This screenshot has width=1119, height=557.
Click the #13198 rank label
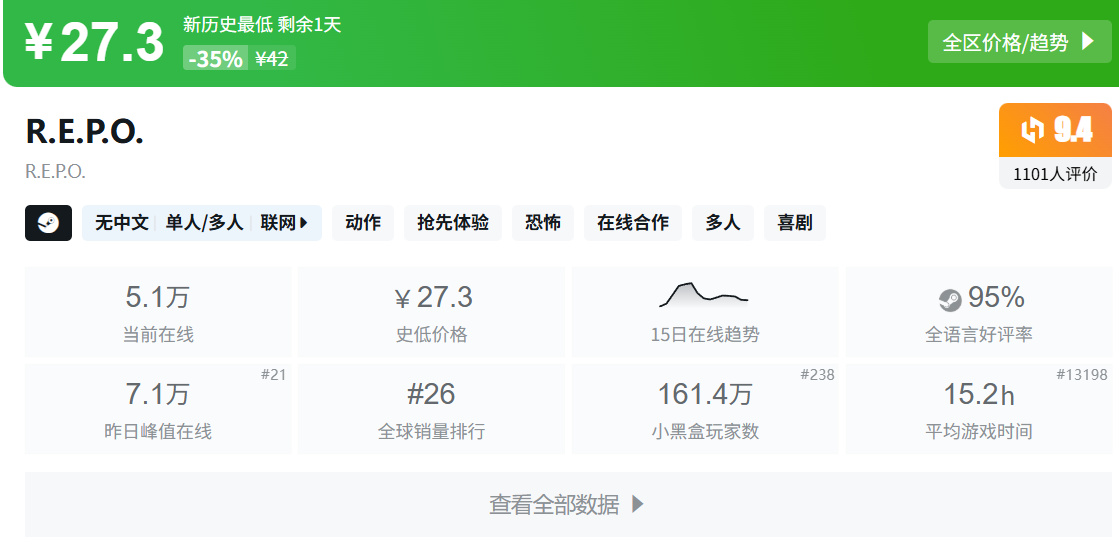point(1082,374)
